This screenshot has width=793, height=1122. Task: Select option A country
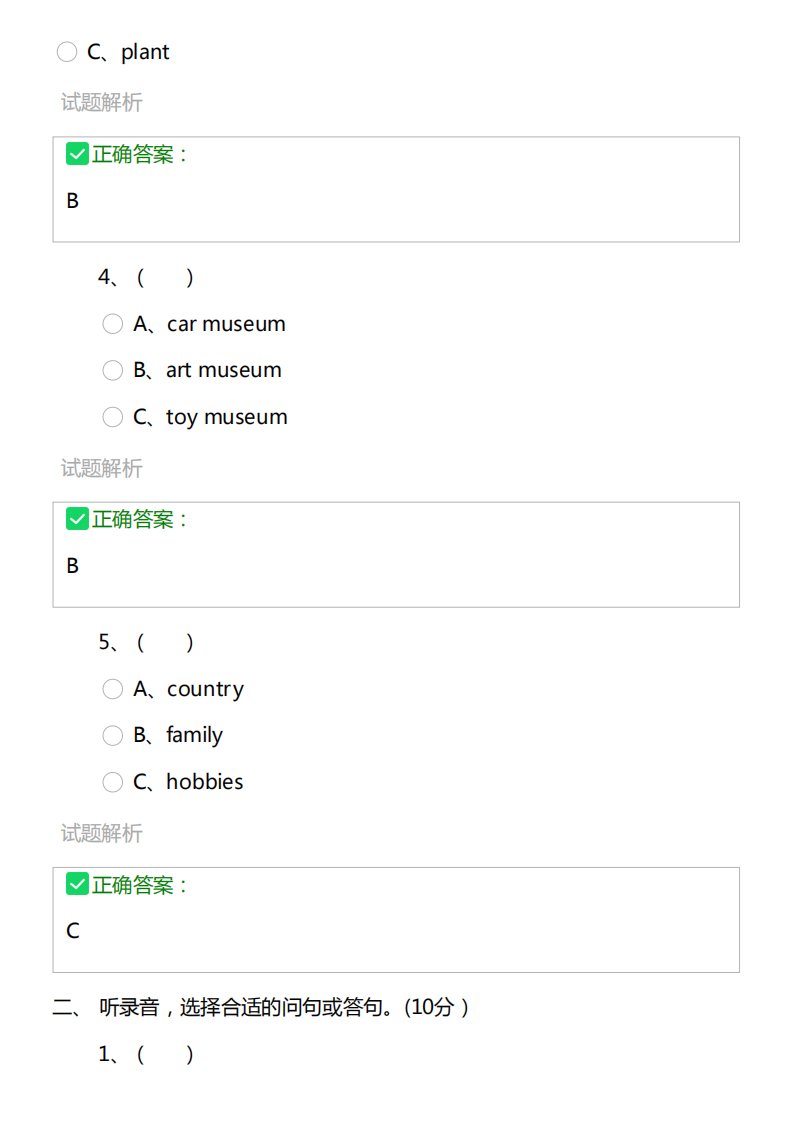112,689
